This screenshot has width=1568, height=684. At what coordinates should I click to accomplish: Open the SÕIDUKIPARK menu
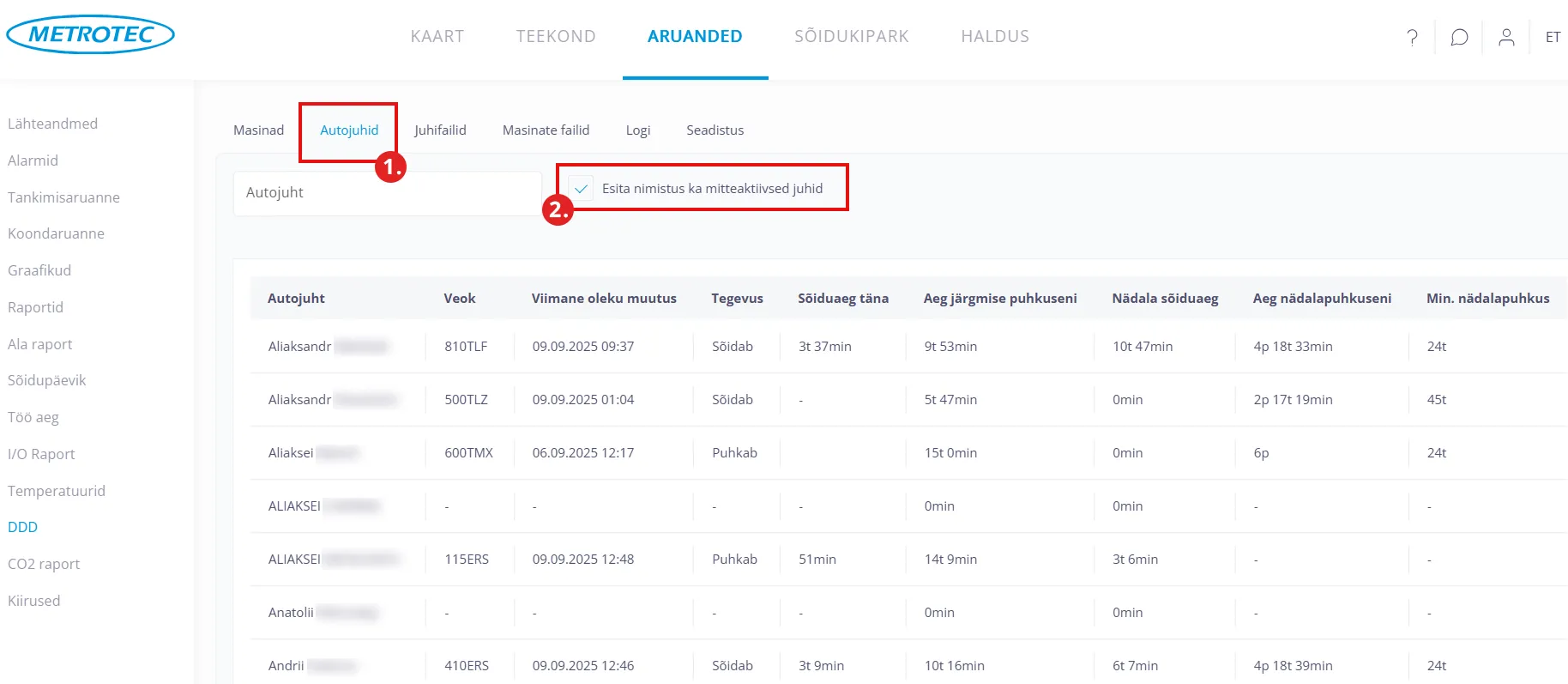click(851, 36)
